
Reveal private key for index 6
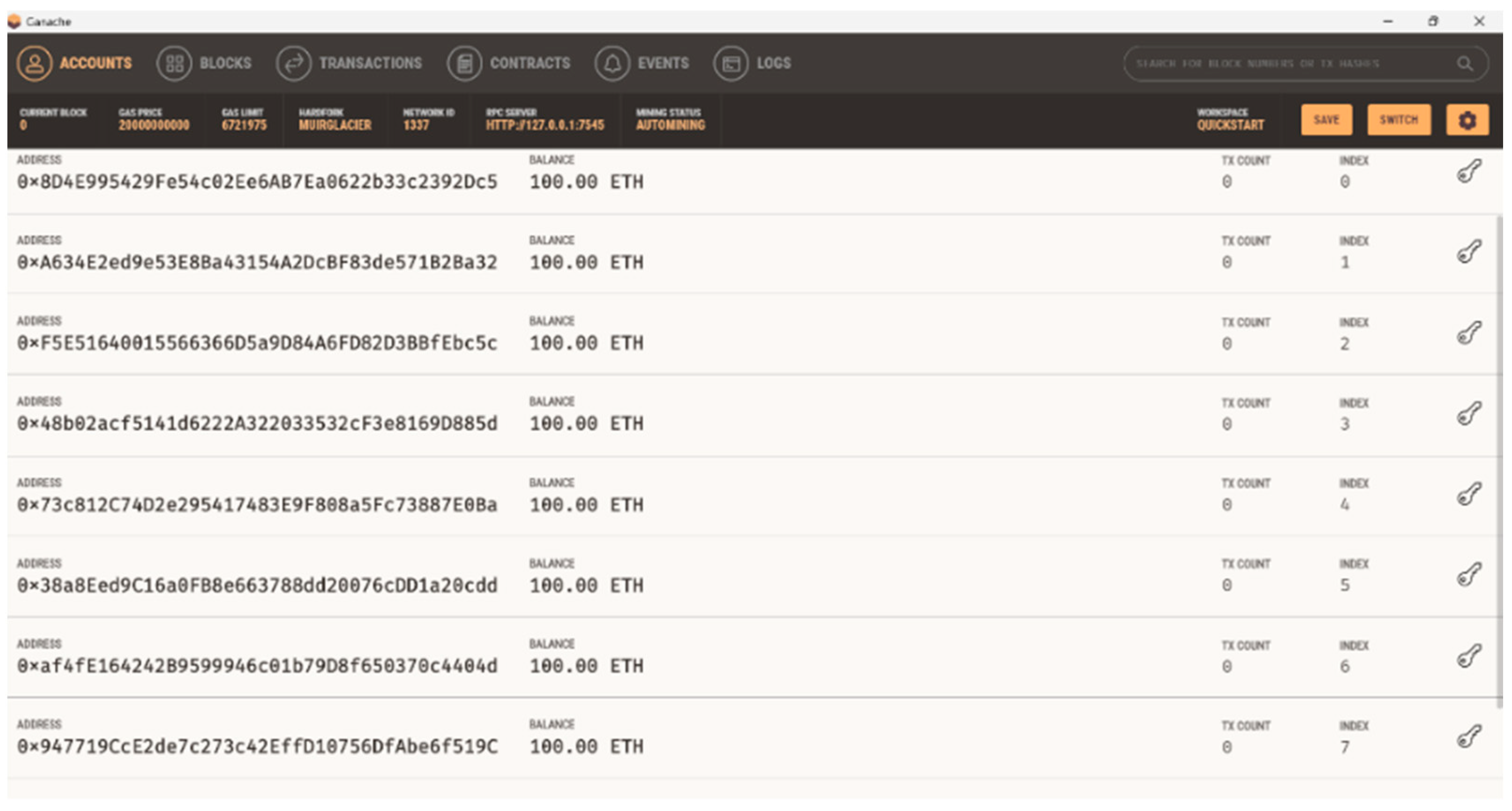pos(1469,656)
